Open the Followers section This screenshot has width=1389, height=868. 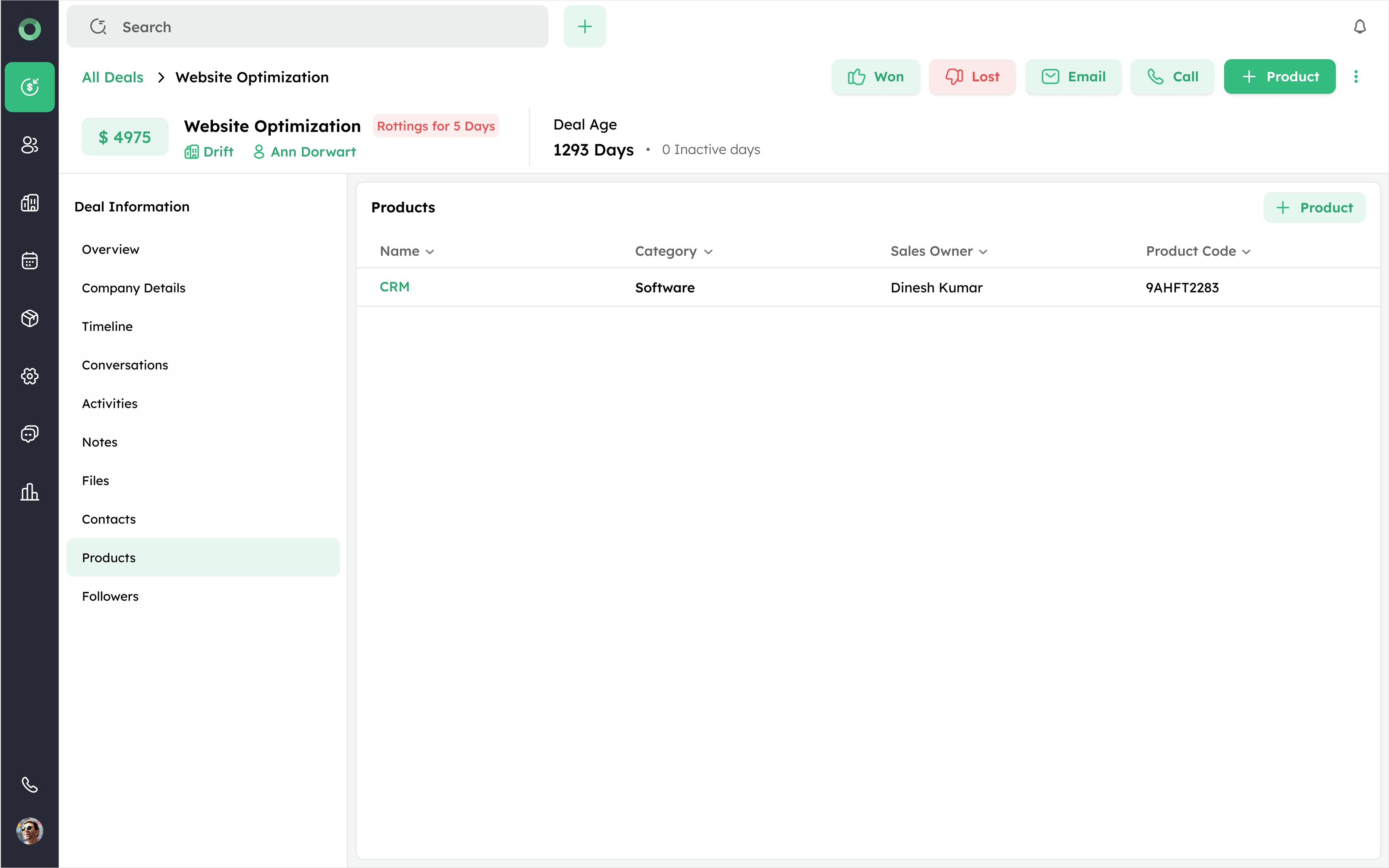click(110, 597)
